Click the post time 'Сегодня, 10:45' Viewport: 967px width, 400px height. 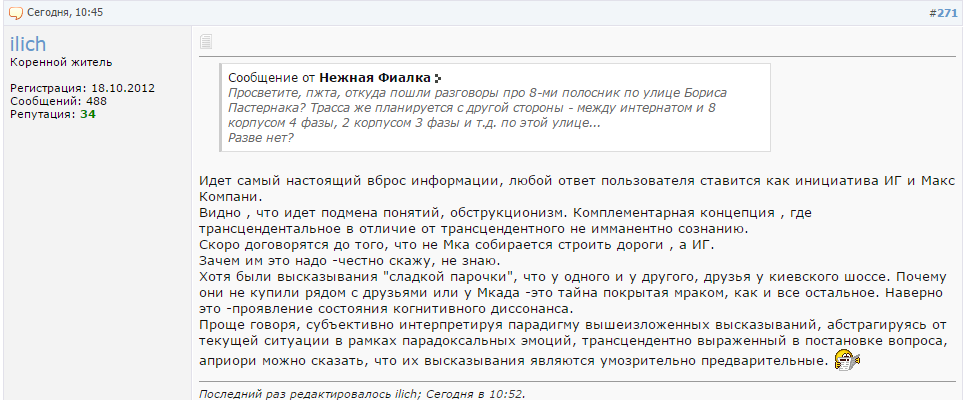[x=65, y=13]
